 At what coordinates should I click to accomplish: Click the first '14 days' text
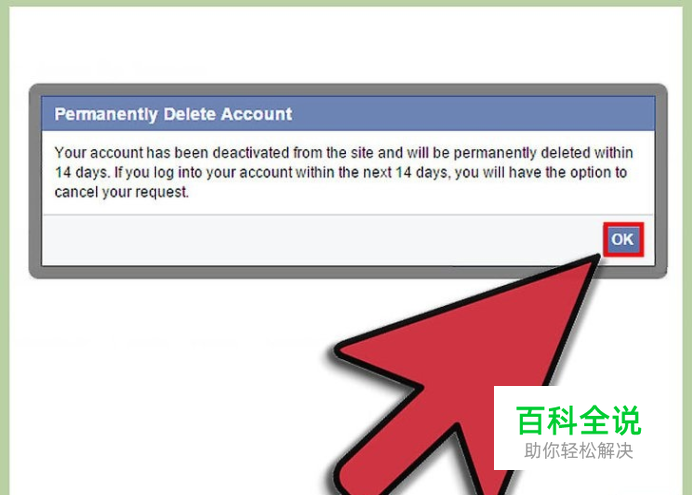click(82, 172)
